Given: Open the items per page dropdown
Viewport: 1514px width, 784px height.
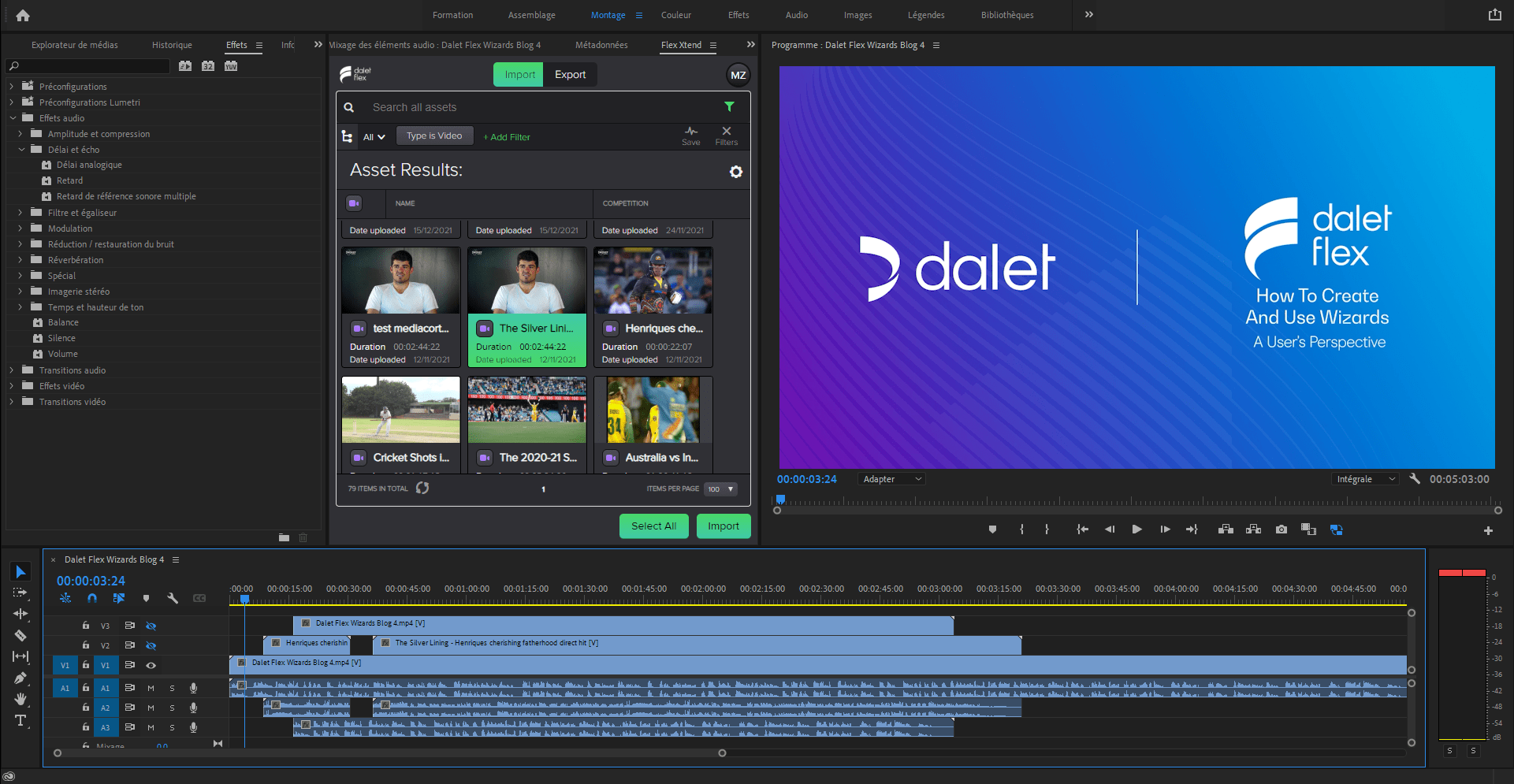Looking at the screenshot, I should (720, 489).
